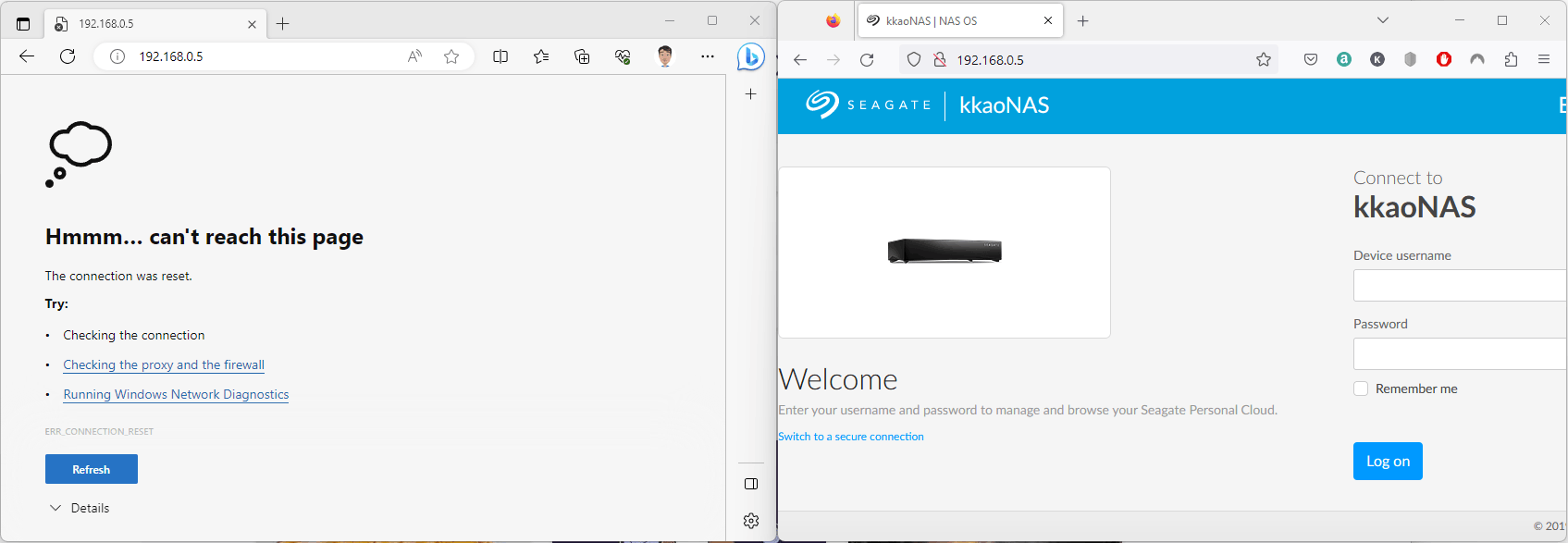Image resolution: width=1568 pixels, height=543 pixels.
Task: Click the Password field
Action: (x=1460, y=353)
